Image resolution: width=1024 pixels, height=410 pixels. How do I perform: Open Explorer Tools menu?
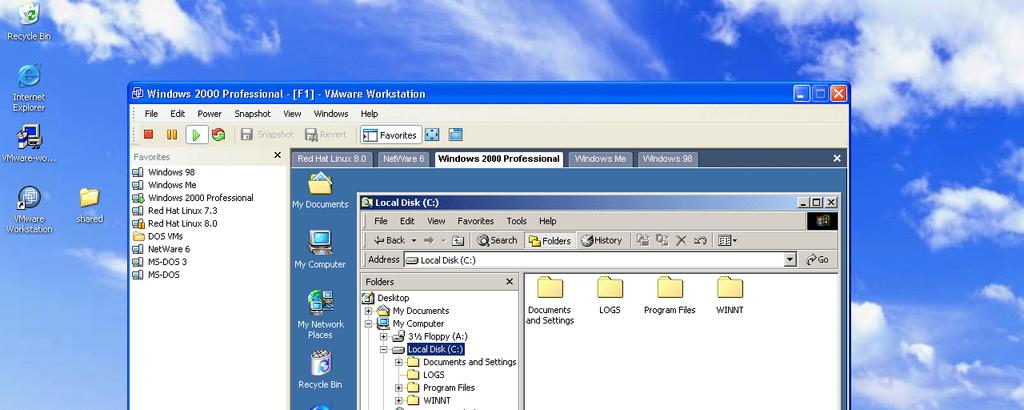(517, 221)
